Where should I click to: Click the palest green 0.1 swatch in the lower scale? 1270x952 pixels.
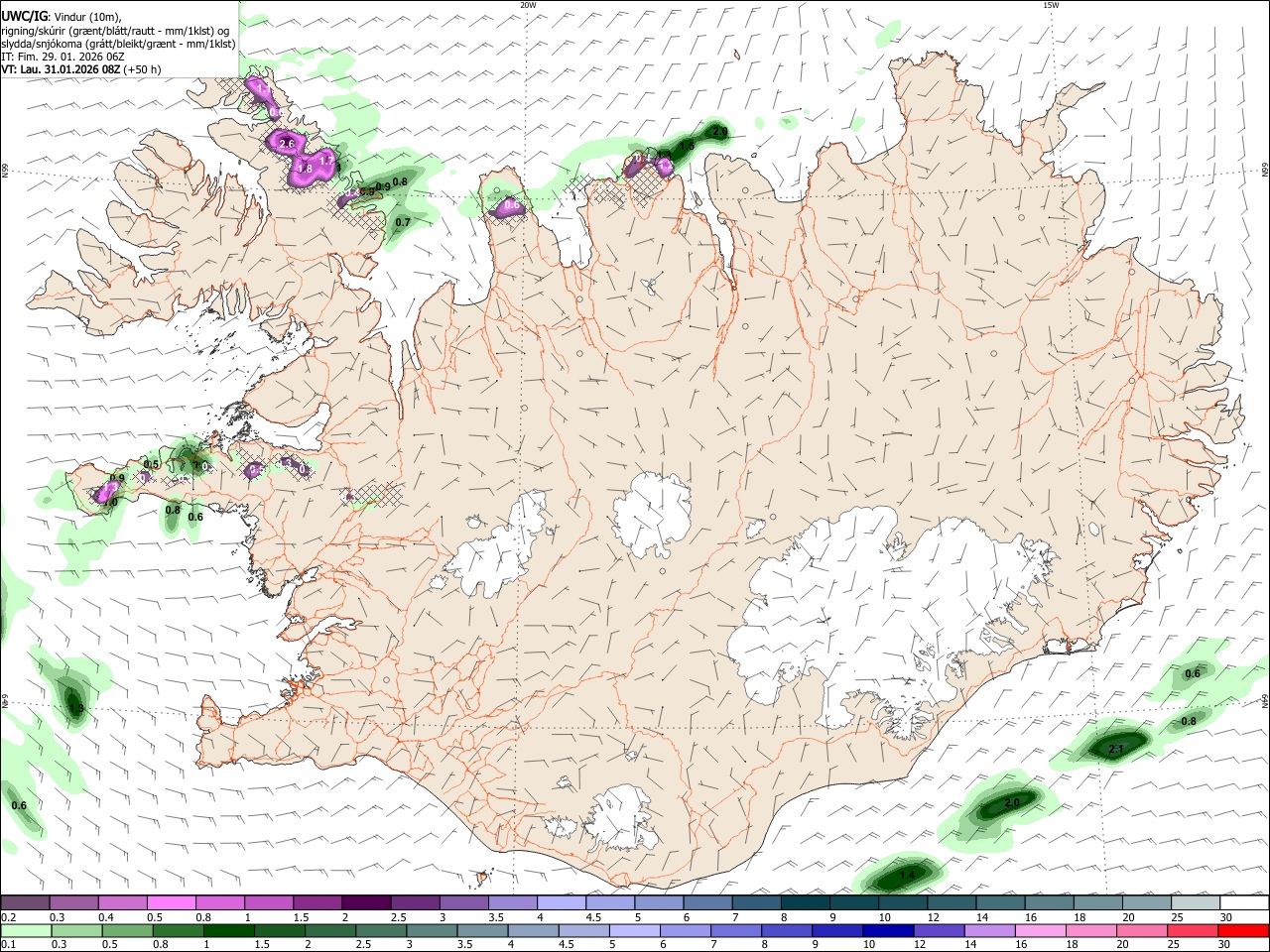click(x=26, y=930)
